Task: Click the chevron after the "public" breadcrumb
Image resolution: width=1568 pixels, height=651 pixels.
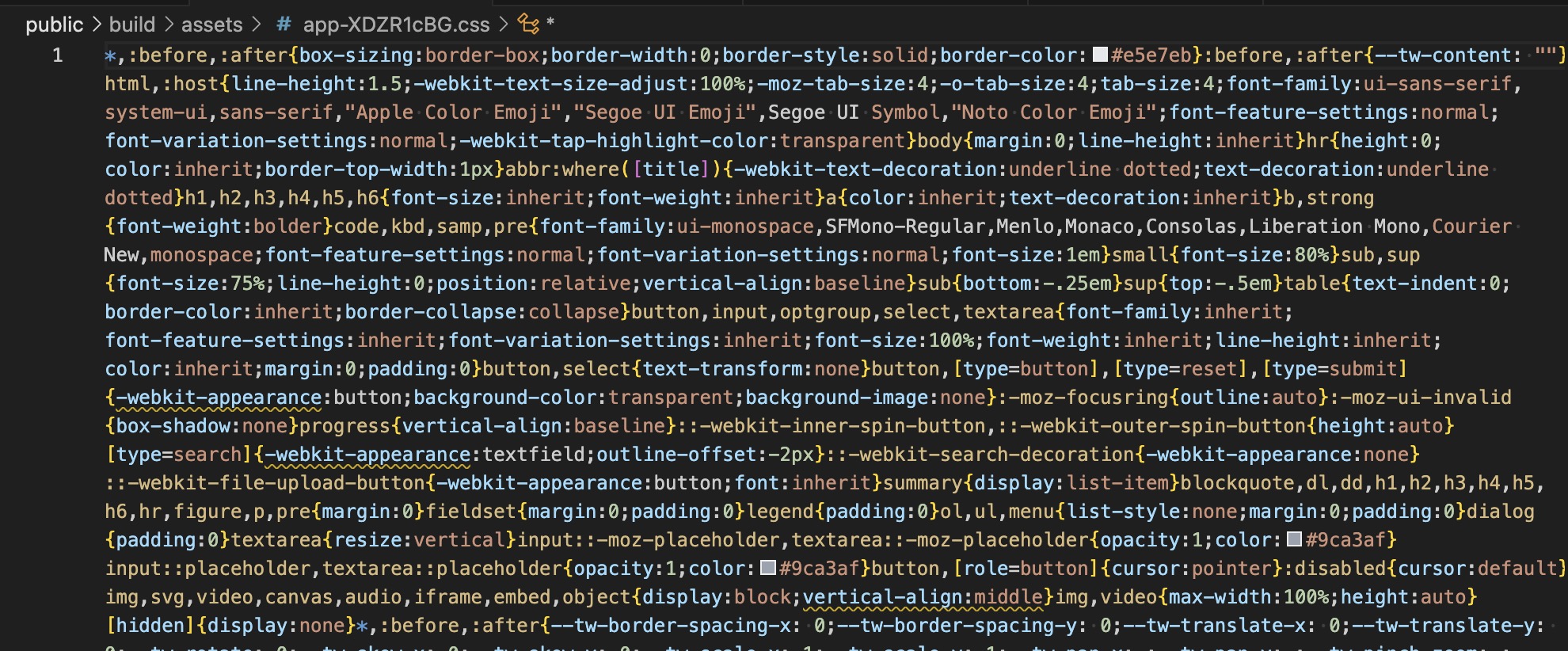Action: click(97, 25)
